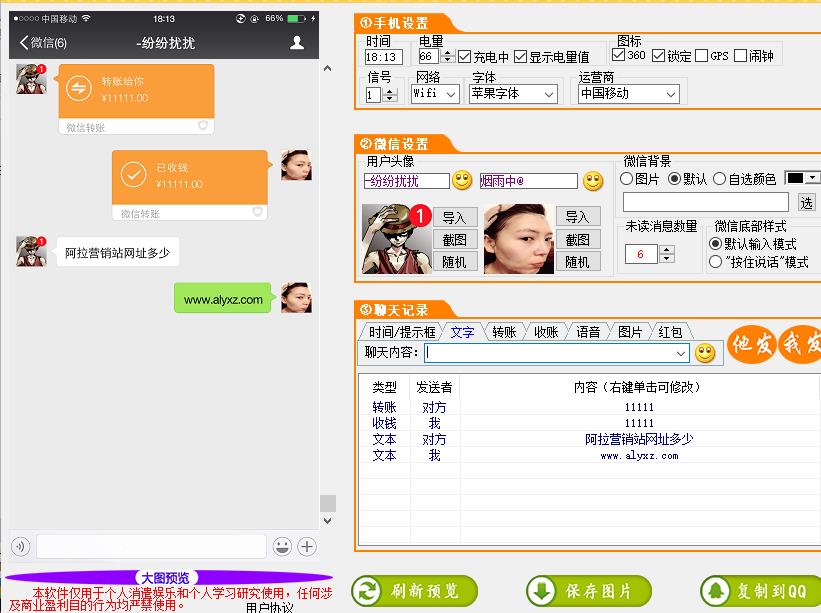Select 自选颜色 background radio option
The image size is (821, 613).
pyautogui.click(x=719, y=179)
